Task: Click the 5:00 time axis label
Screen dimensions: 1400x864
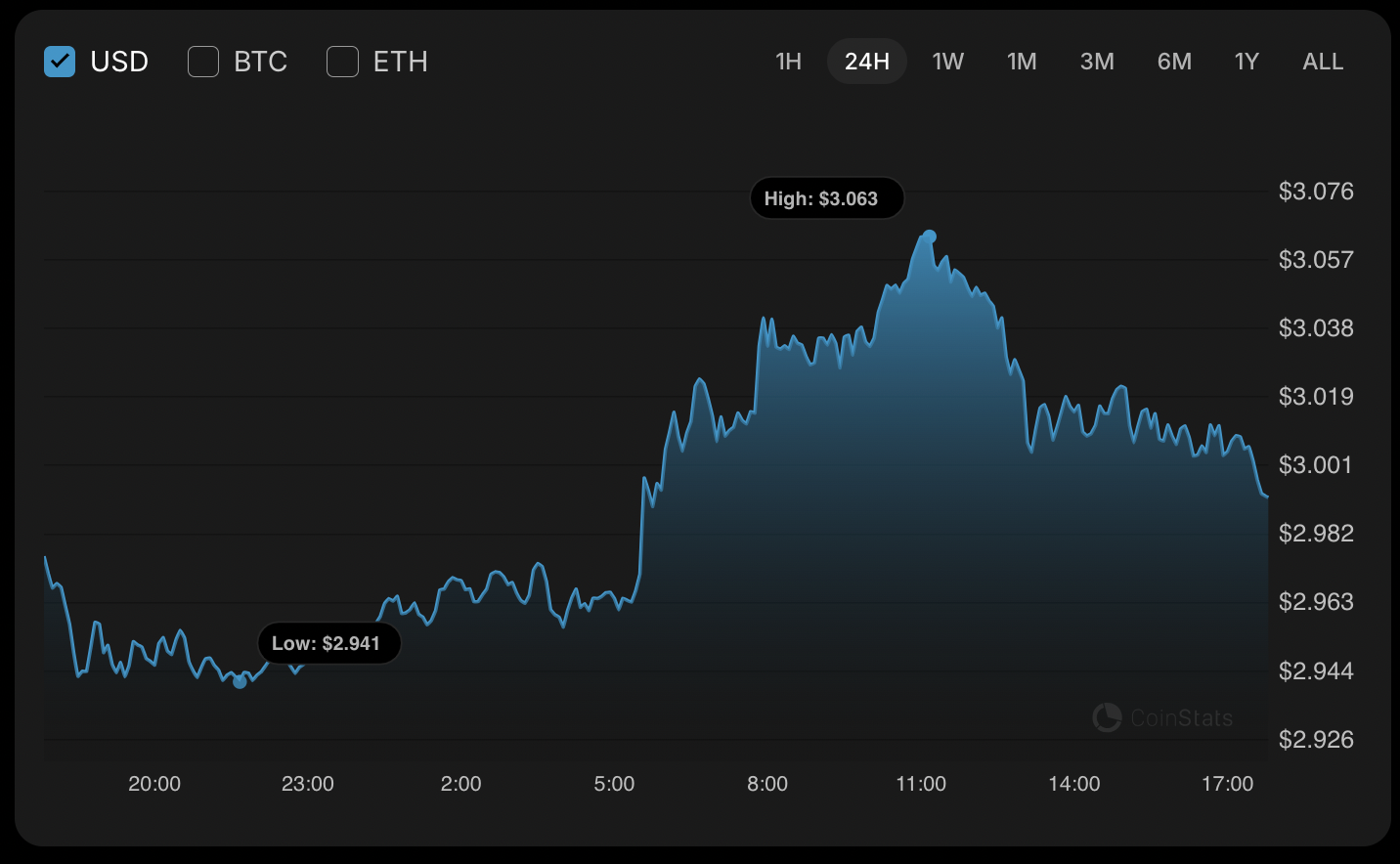Action: point(614,784)
